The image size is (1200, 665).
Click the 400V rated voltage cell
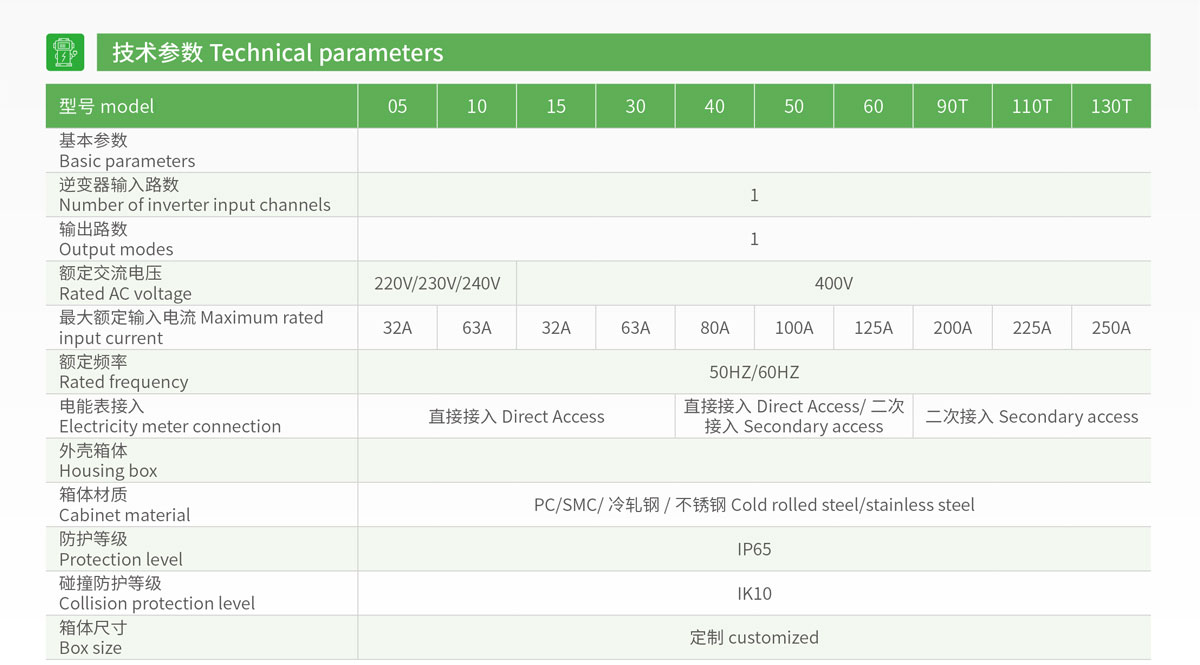click(833, 283)
